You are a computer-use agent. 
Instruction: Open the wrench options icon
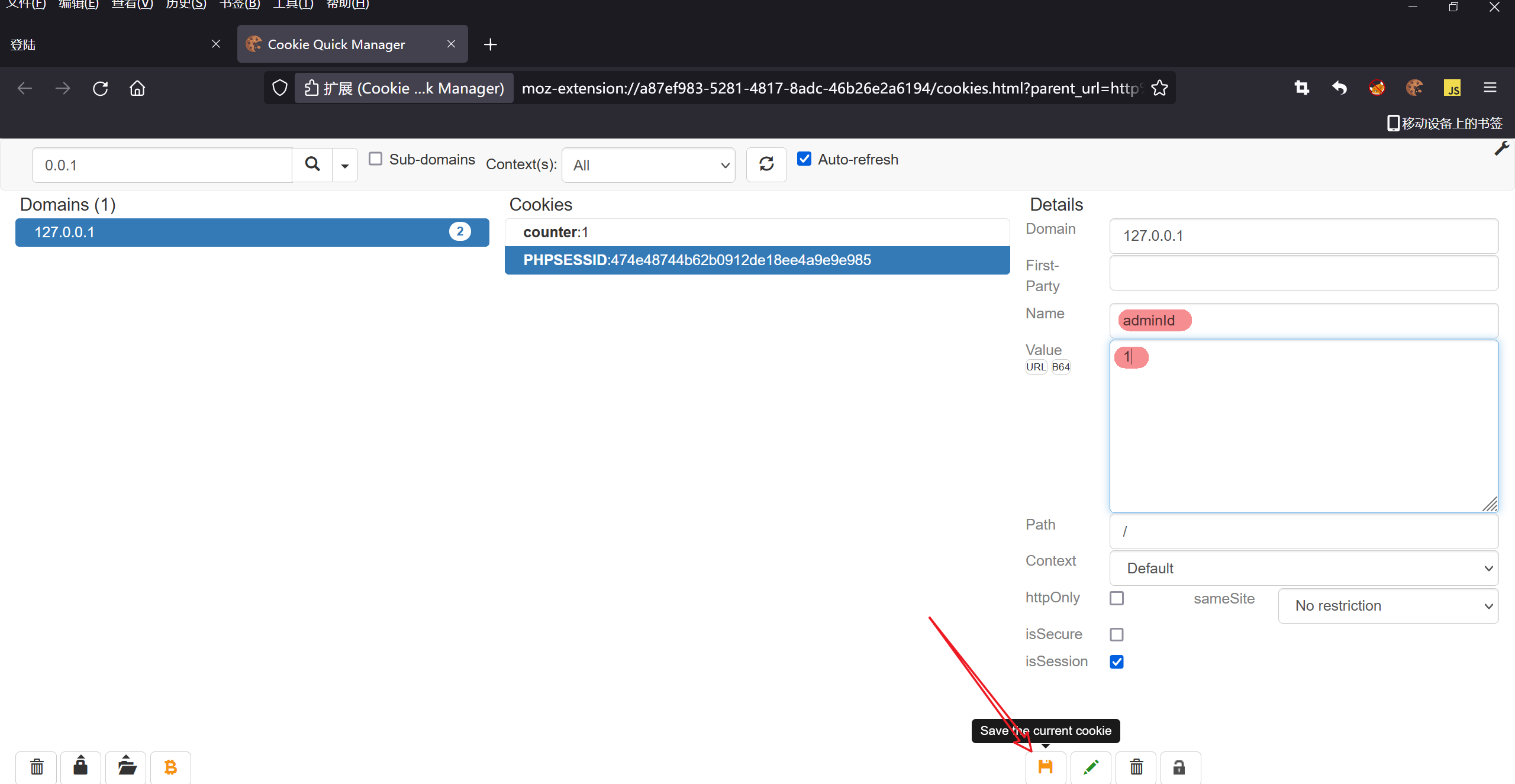(1501, 149)
